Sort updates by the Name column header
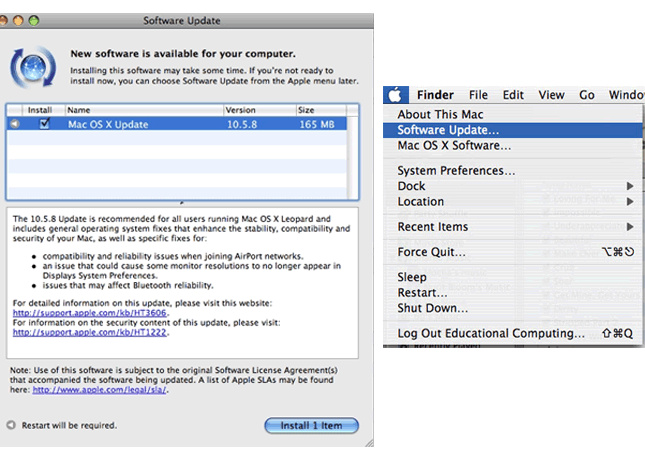Screen dimensions: 645x461 144,110
